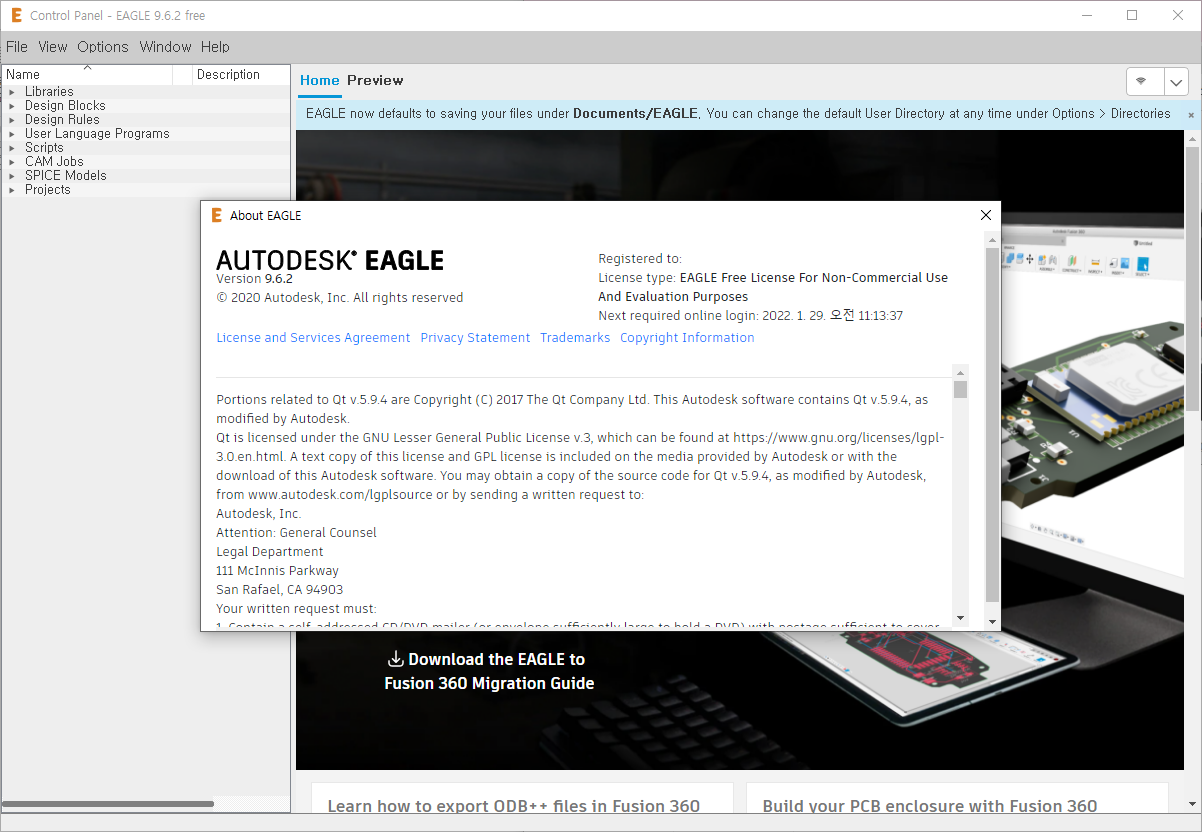Select User Language Programs tree item
The width and height of the screenshot is (1202, 832).
97,134
